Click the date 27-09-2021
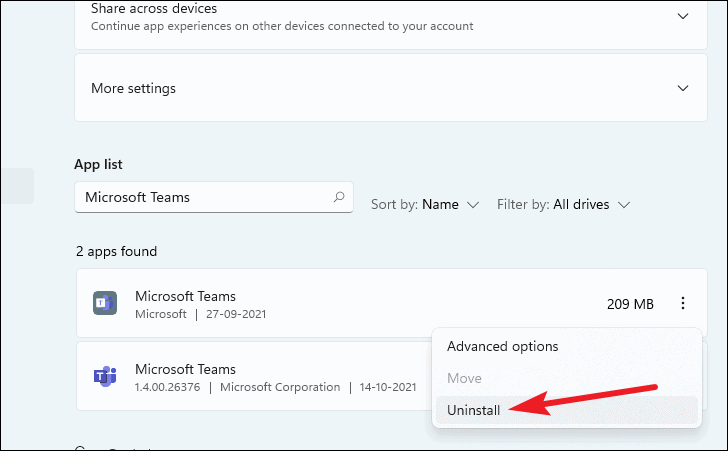 [236, 314]
